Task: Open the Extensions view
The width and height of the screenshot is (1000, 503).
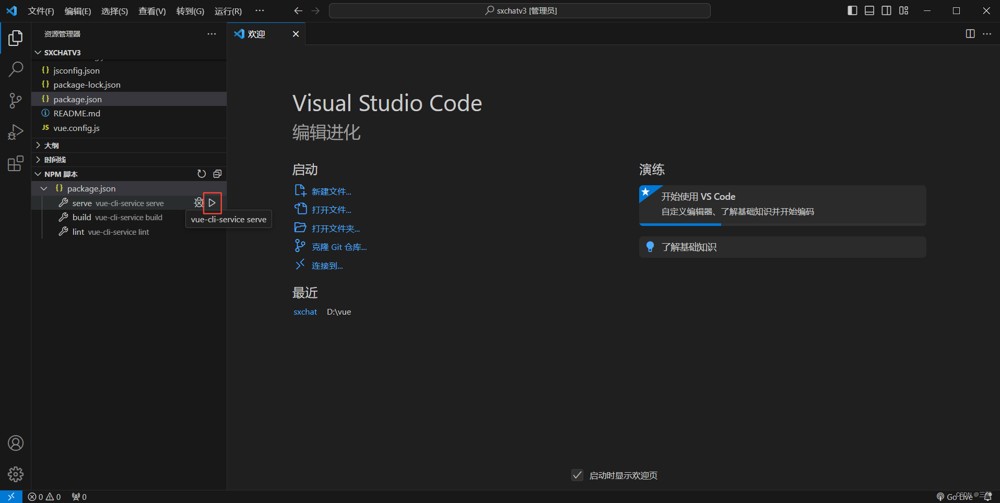Action: pos(15,163)
